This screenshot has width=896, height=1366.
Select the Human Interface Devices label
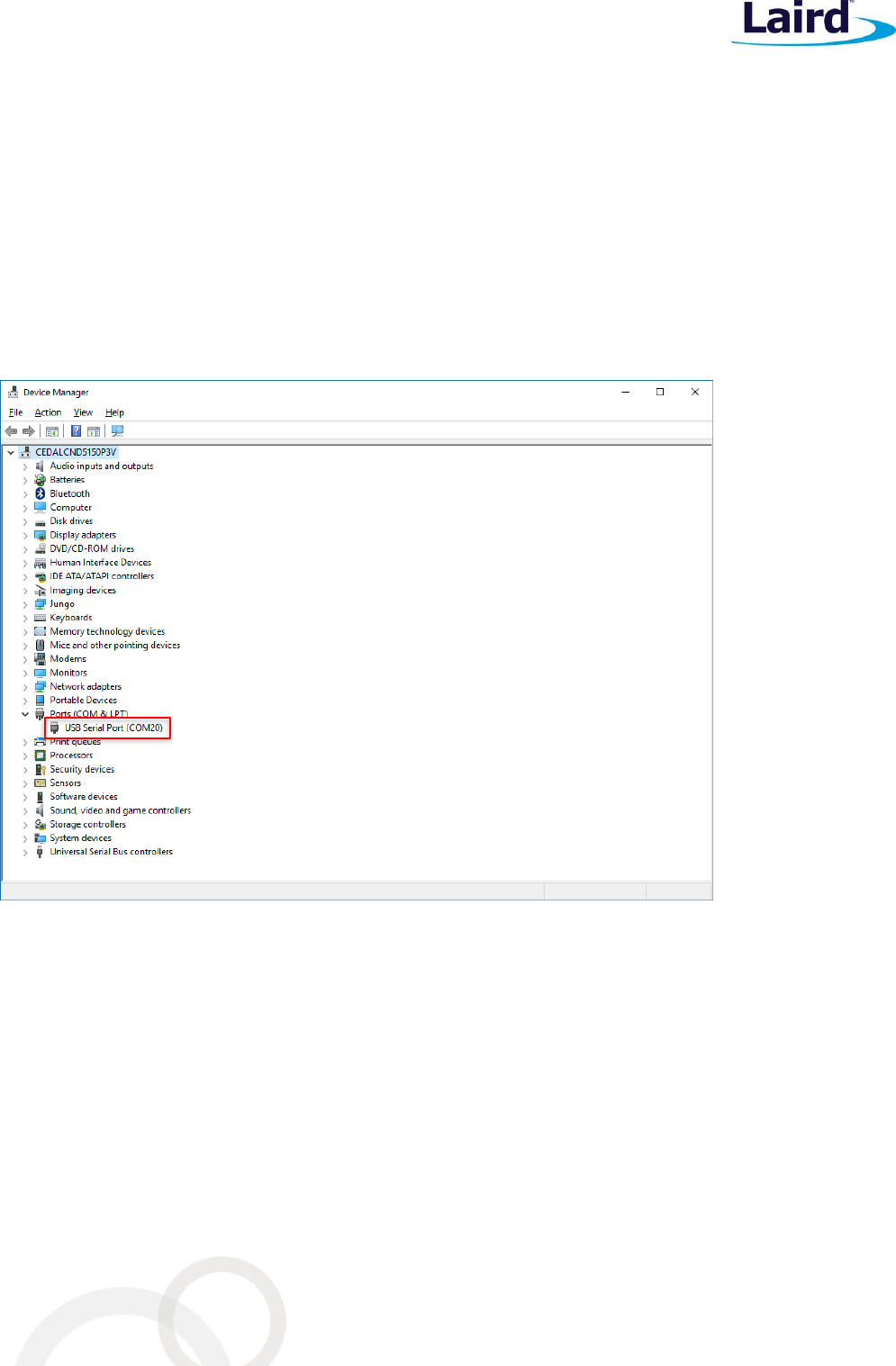pyautogui.click(x=101, y=563)
